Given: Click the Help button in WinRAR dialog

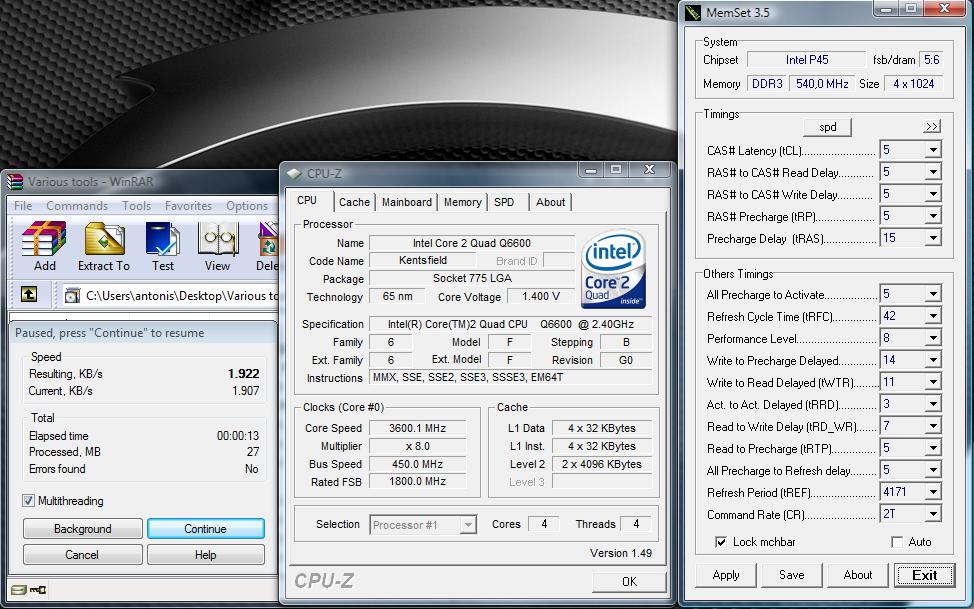Looking at the screenshot, I should coord(206,555).
